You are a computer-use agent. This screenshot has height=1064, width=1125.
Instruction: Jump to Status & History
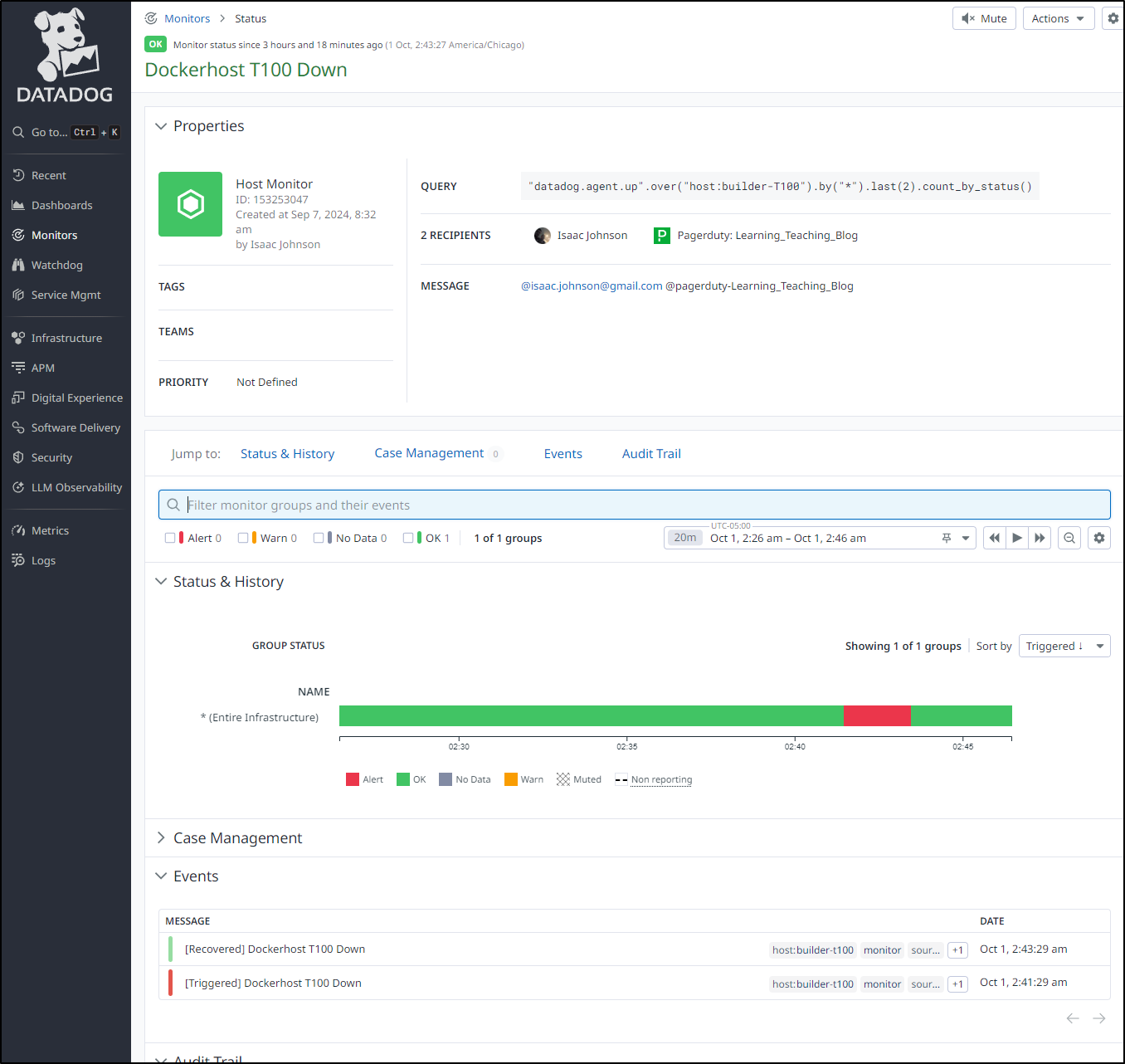(287, 454)
